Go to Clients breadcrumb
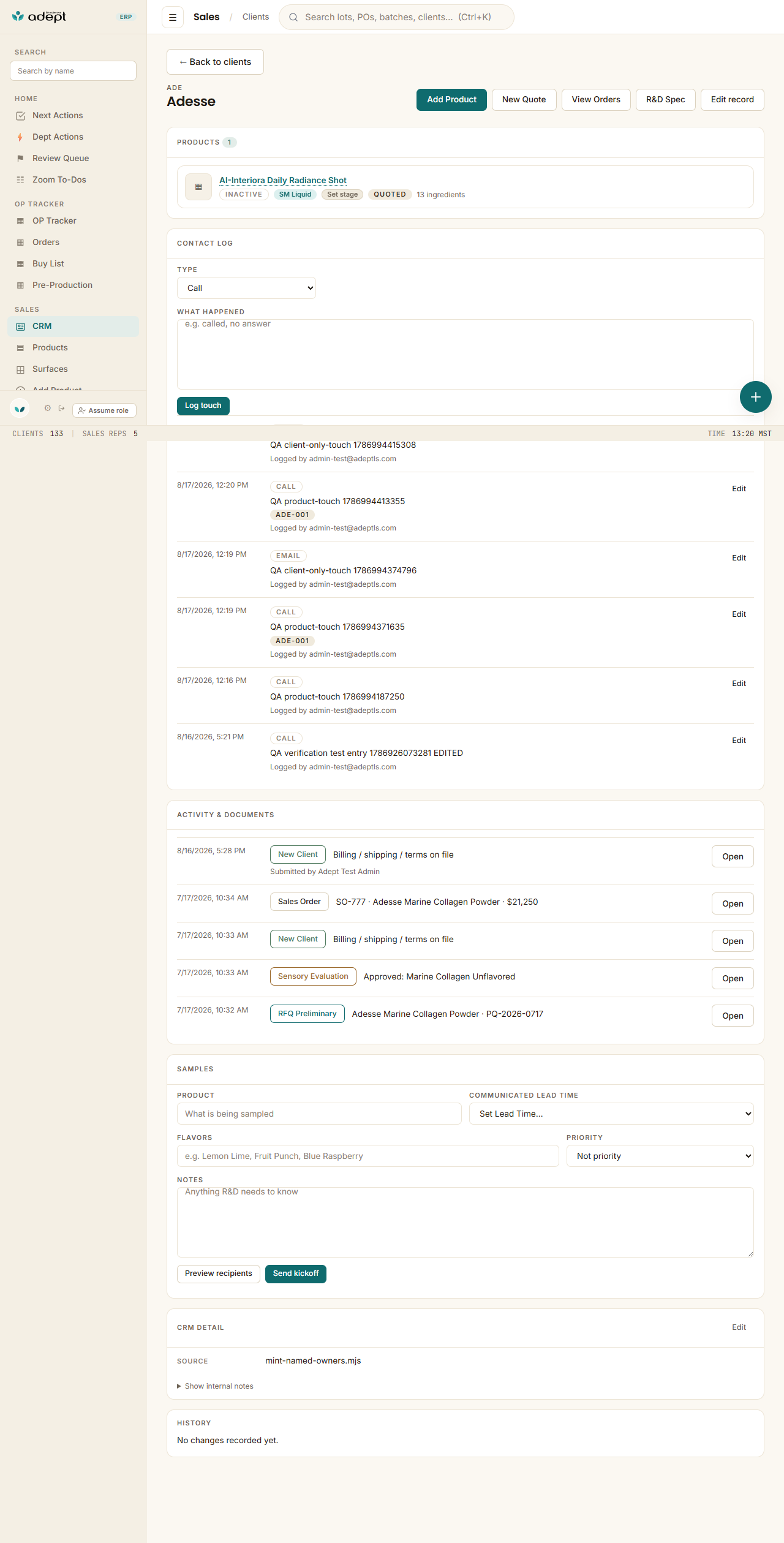 (255, 17)
